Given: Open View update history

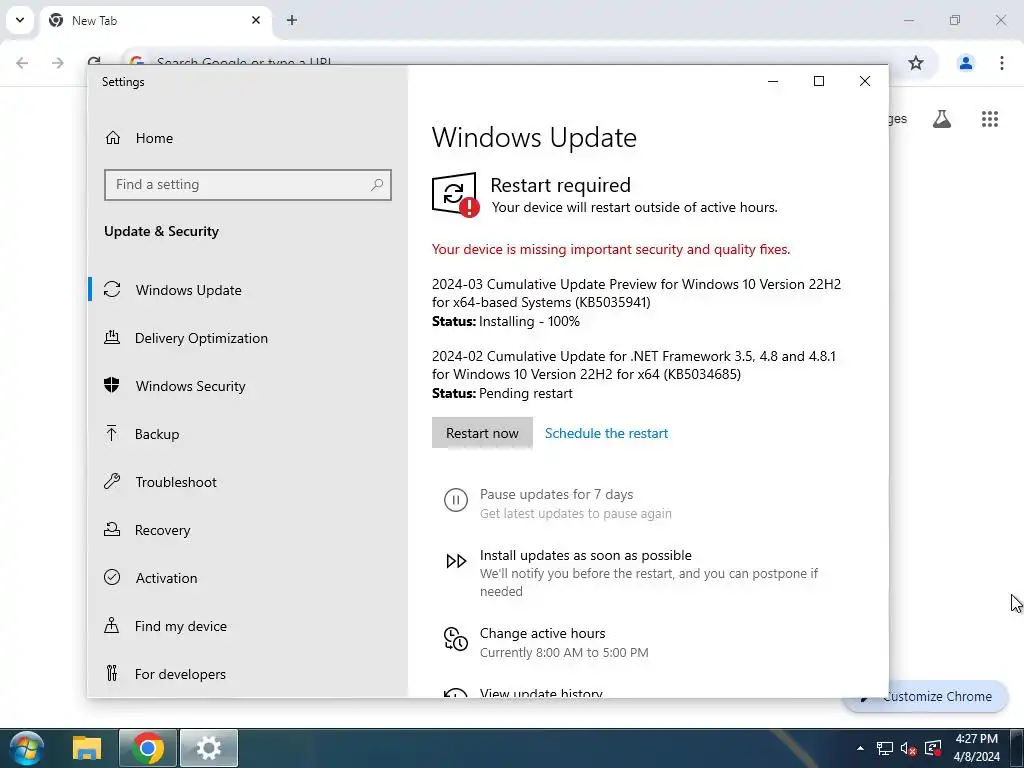Looking at the screenshot, I should (541, 692).
